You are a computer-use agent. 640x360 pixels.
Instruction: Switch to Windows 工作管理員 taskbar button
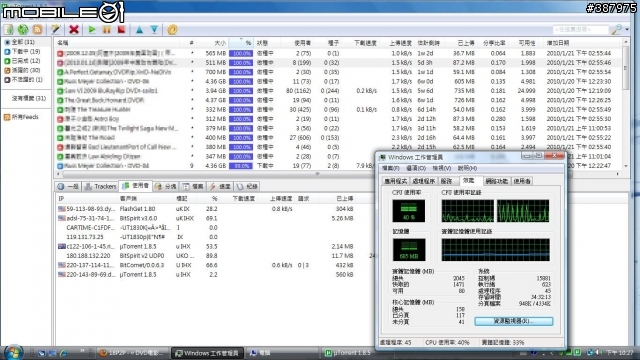[207, 353]
